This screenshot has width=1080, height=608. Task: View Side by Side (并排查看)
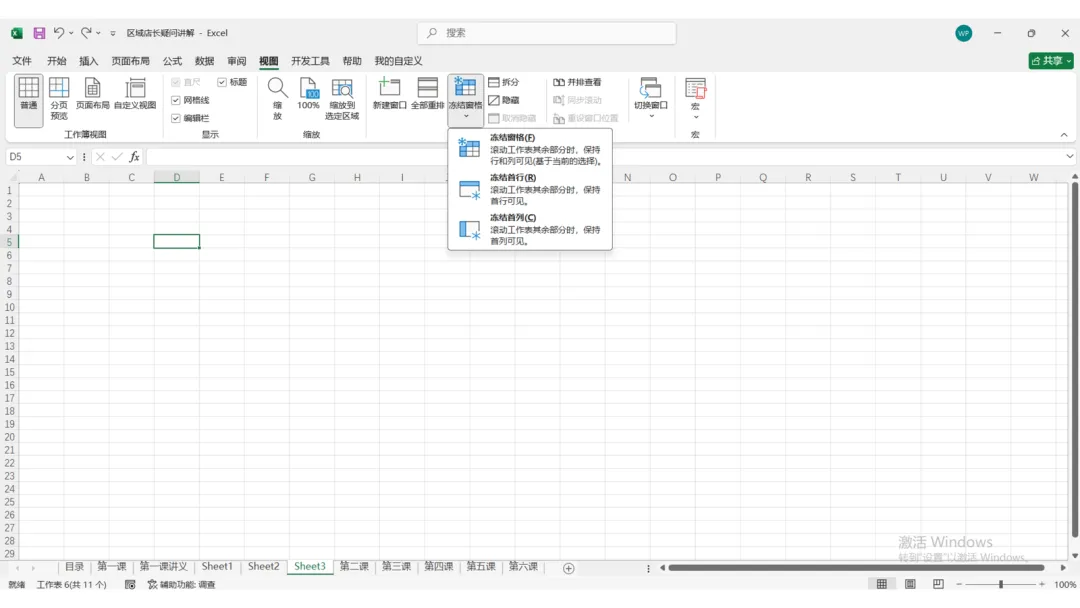click(577, 82)
